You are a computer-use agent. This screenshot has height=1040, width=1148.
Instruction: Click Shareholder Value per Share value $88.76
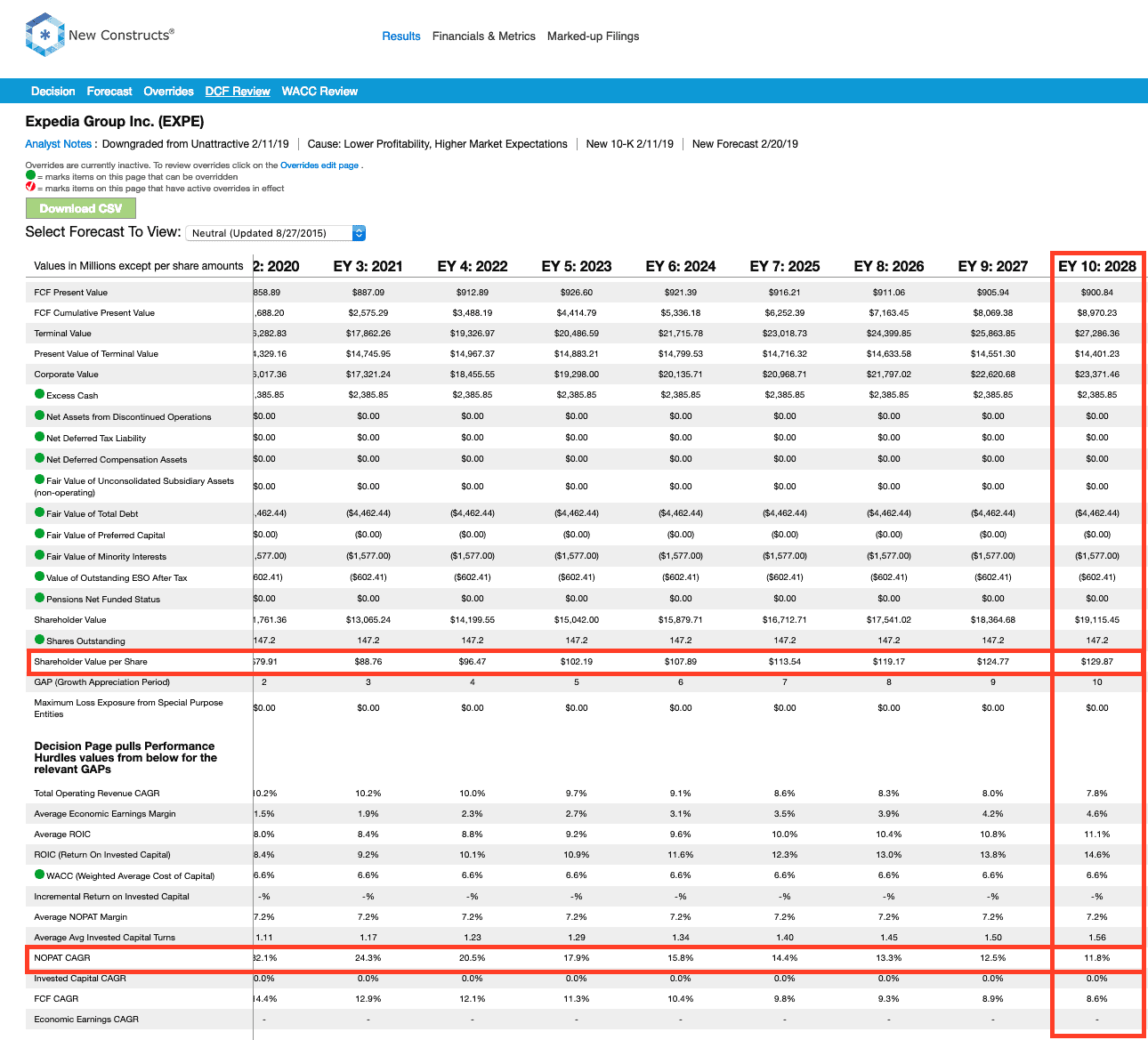(x=368, y=662)
